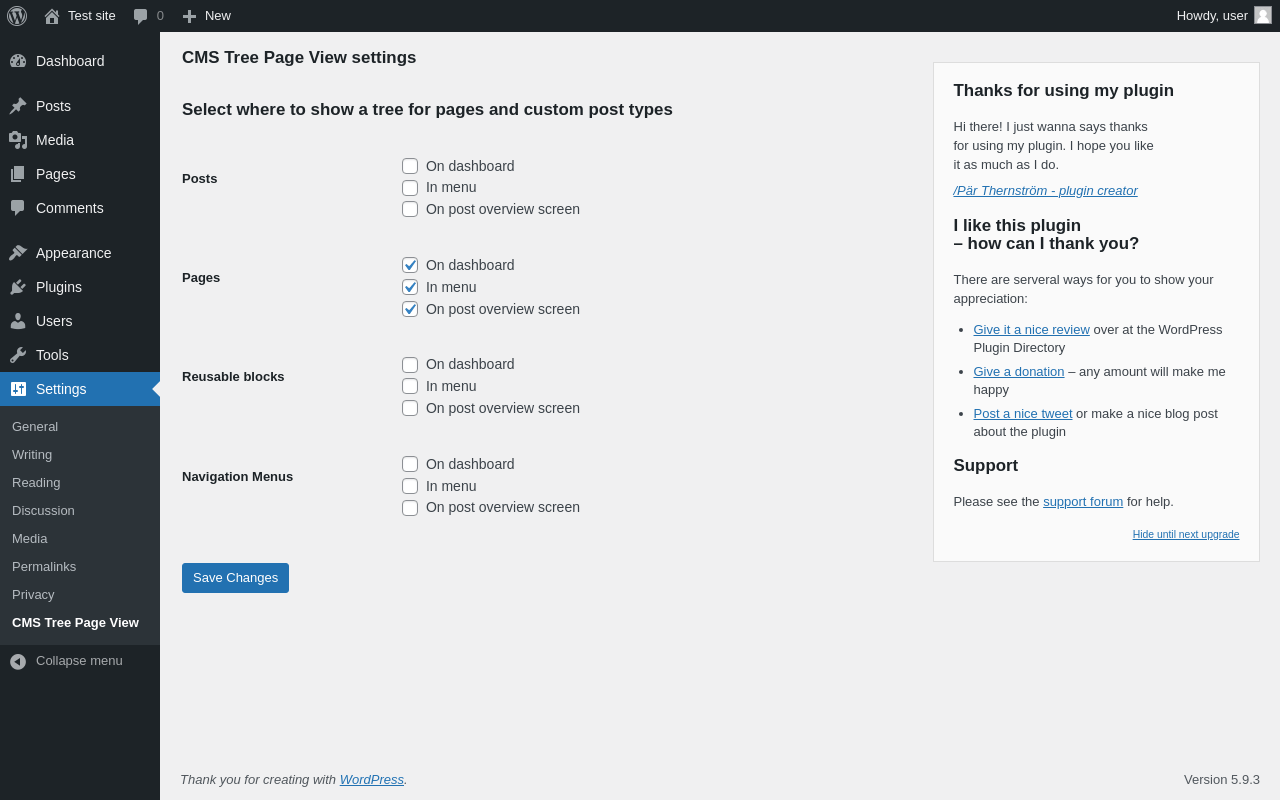The width and height of the screenshot is (1280, 800).
Task: Open the Media settings submenu item
Action: [x=30, y=538]
